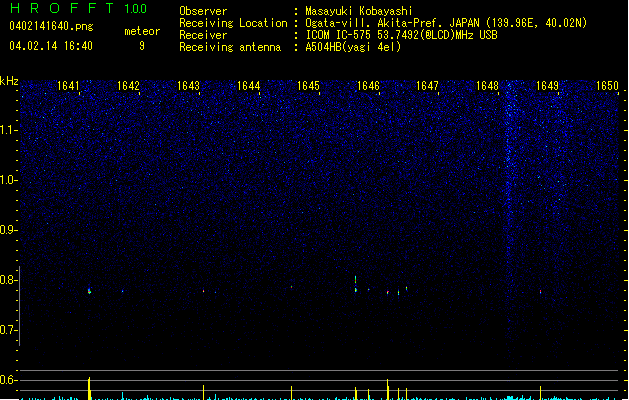The height and width of the screenshot is (400, 629).
Task: Click the 'Receiving antenna' label
Action: click(x=230, y=47)
